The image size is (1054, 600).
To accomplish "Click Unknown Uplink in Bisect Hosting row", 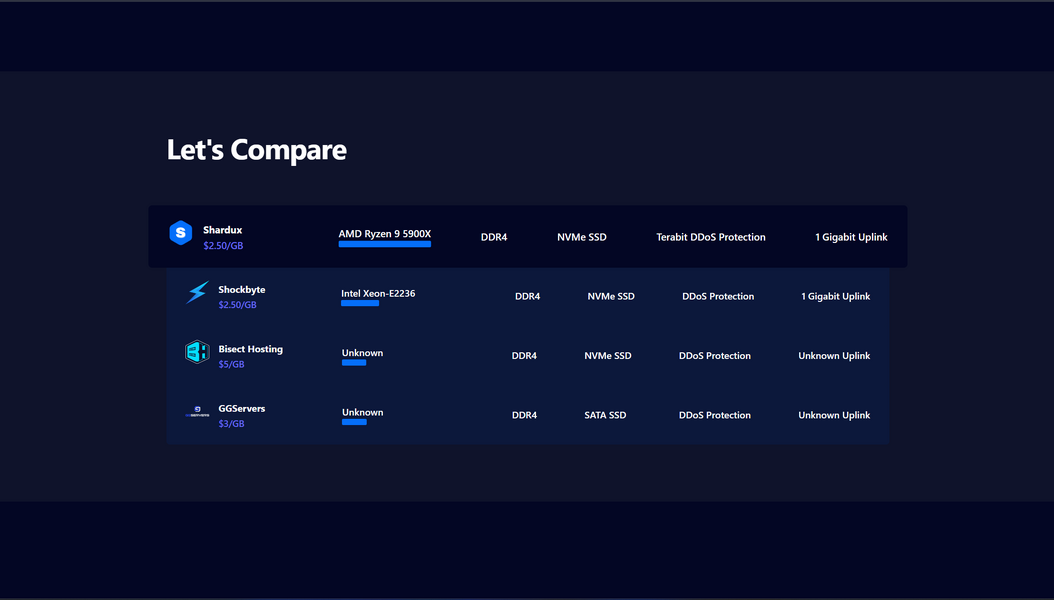I will point(834,356).
